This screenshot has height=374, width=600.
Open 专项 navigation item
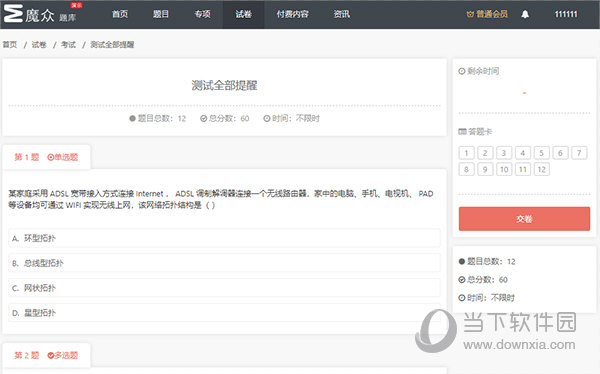tap(202, 14)
